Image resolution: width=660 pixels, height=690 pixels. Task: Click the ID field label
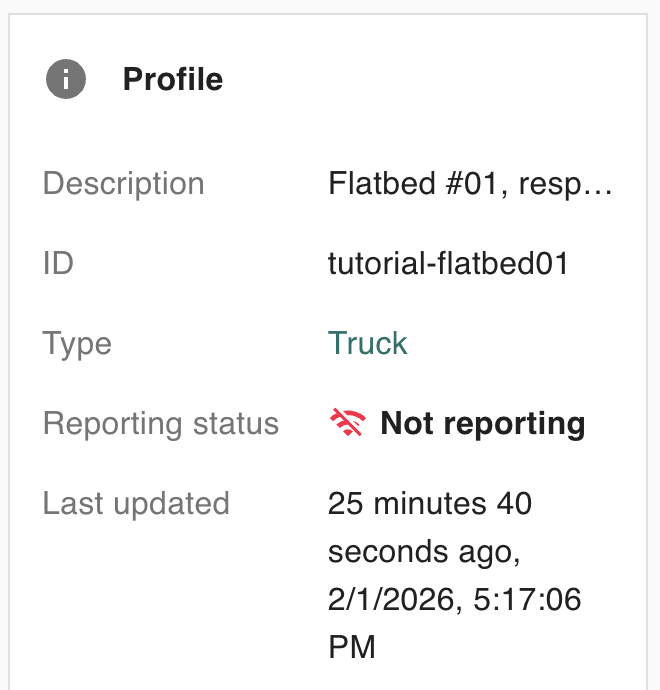tap(58, 264)
